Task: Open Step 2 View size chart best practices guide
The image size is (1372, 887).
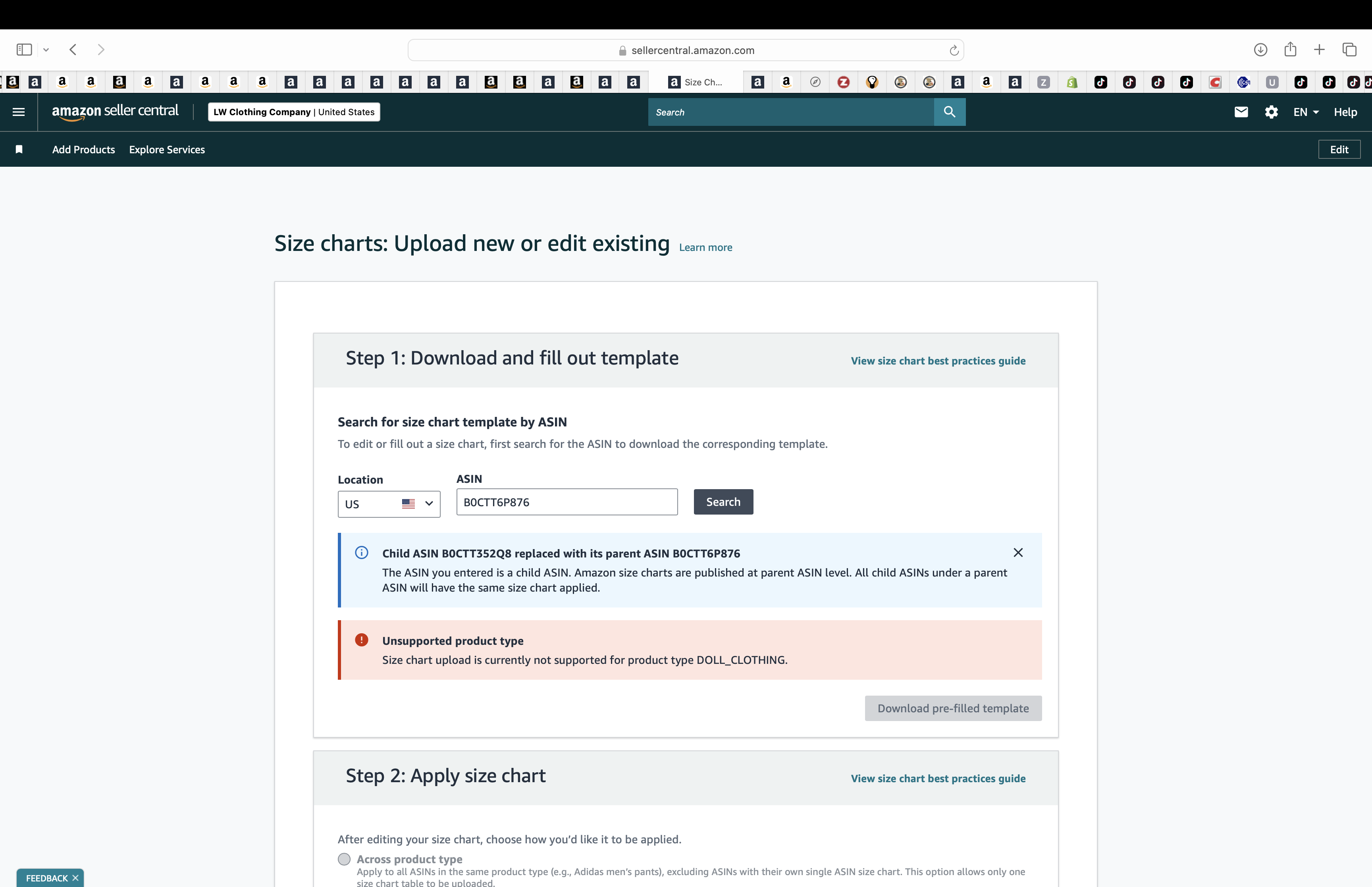Action: (938, 778)
